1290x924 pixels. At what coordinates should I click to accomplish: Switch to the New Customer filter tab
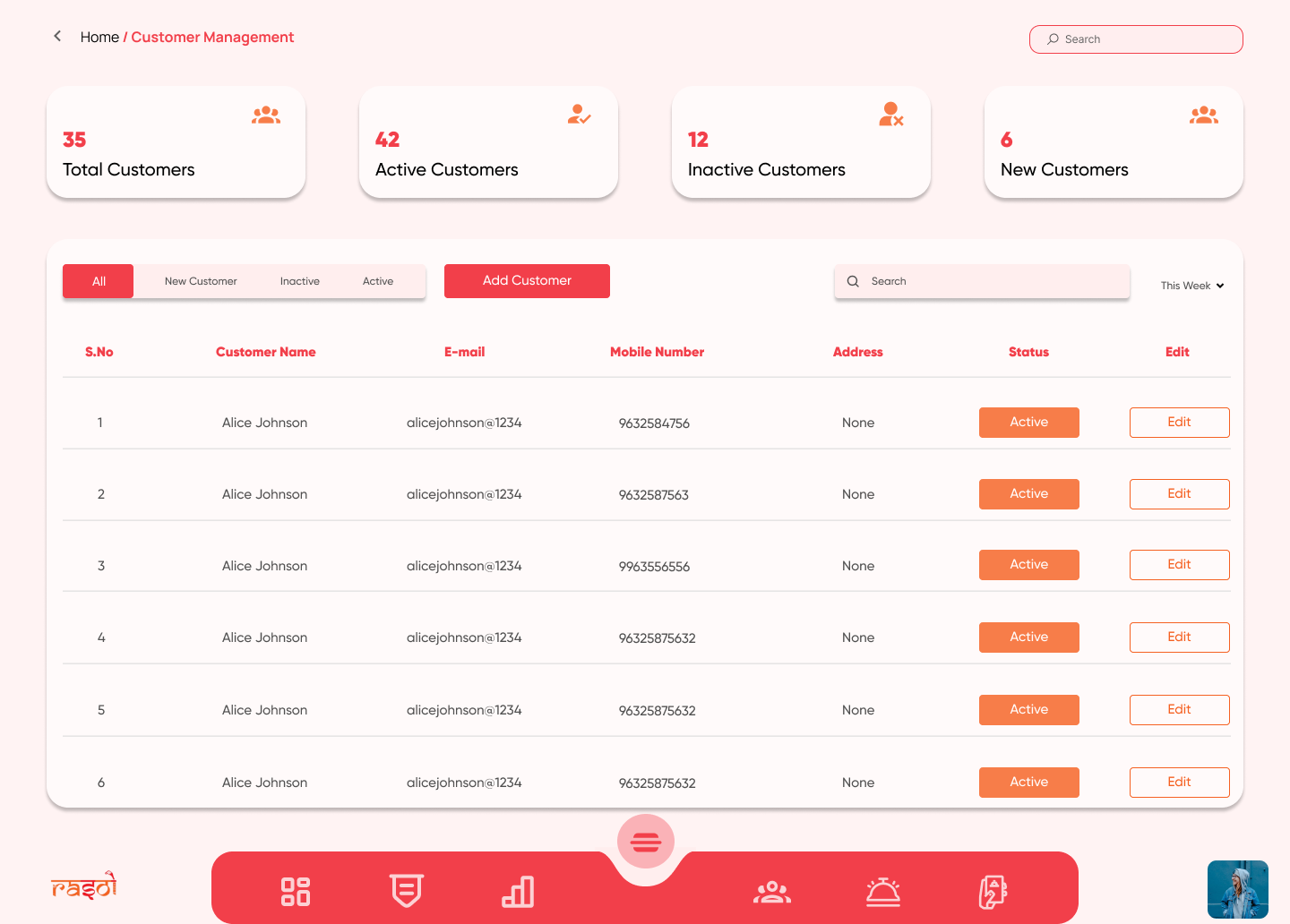point(201,281)
